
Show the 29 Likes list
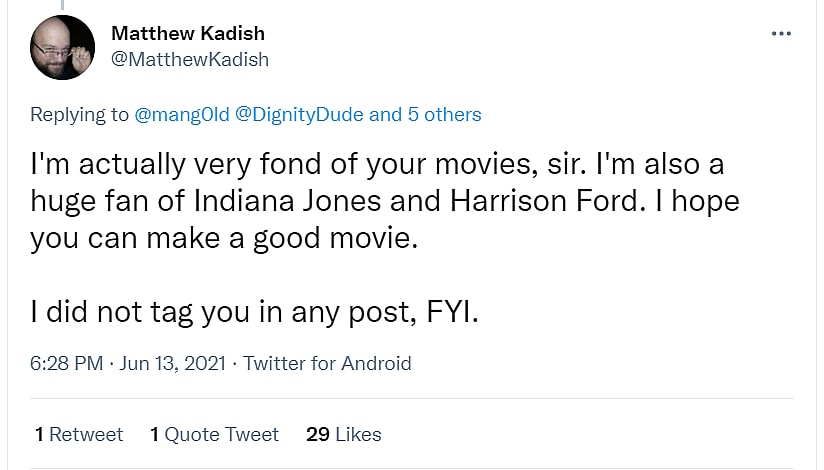pyautogui.click(x=344, y=434)
